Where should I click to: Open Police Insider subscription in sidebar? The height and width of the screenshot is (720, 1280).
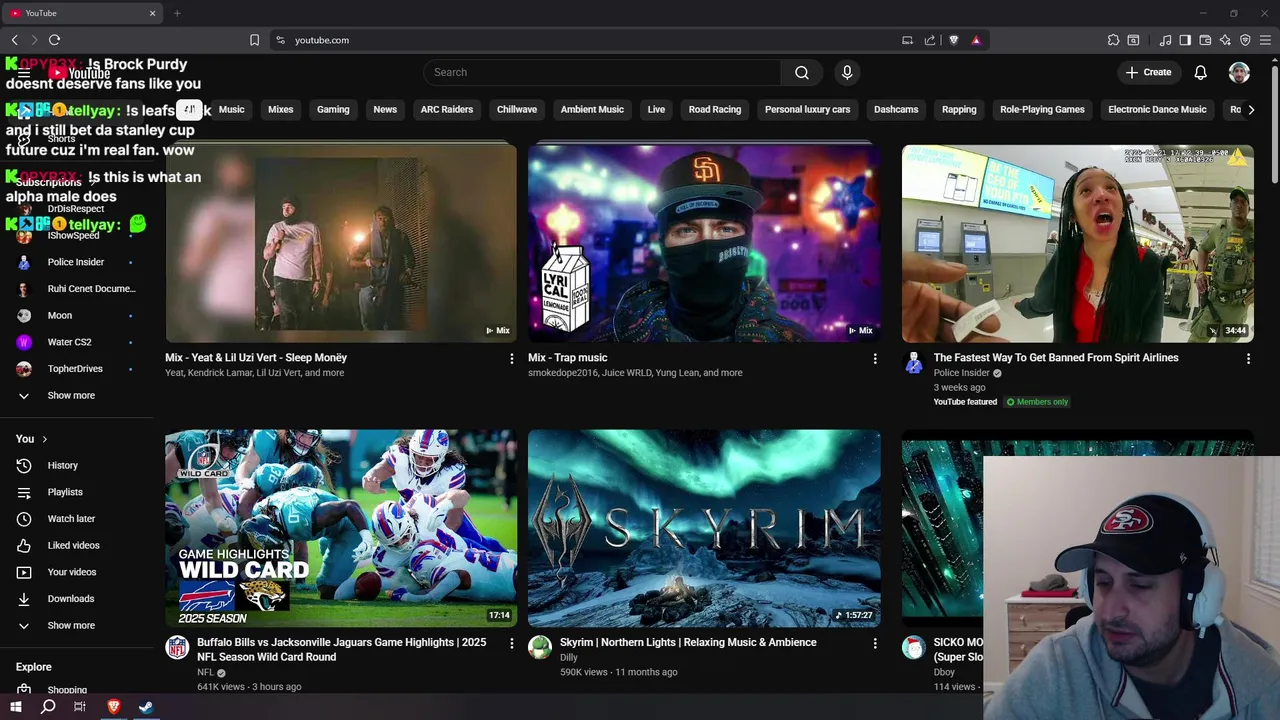click(76, 262)
